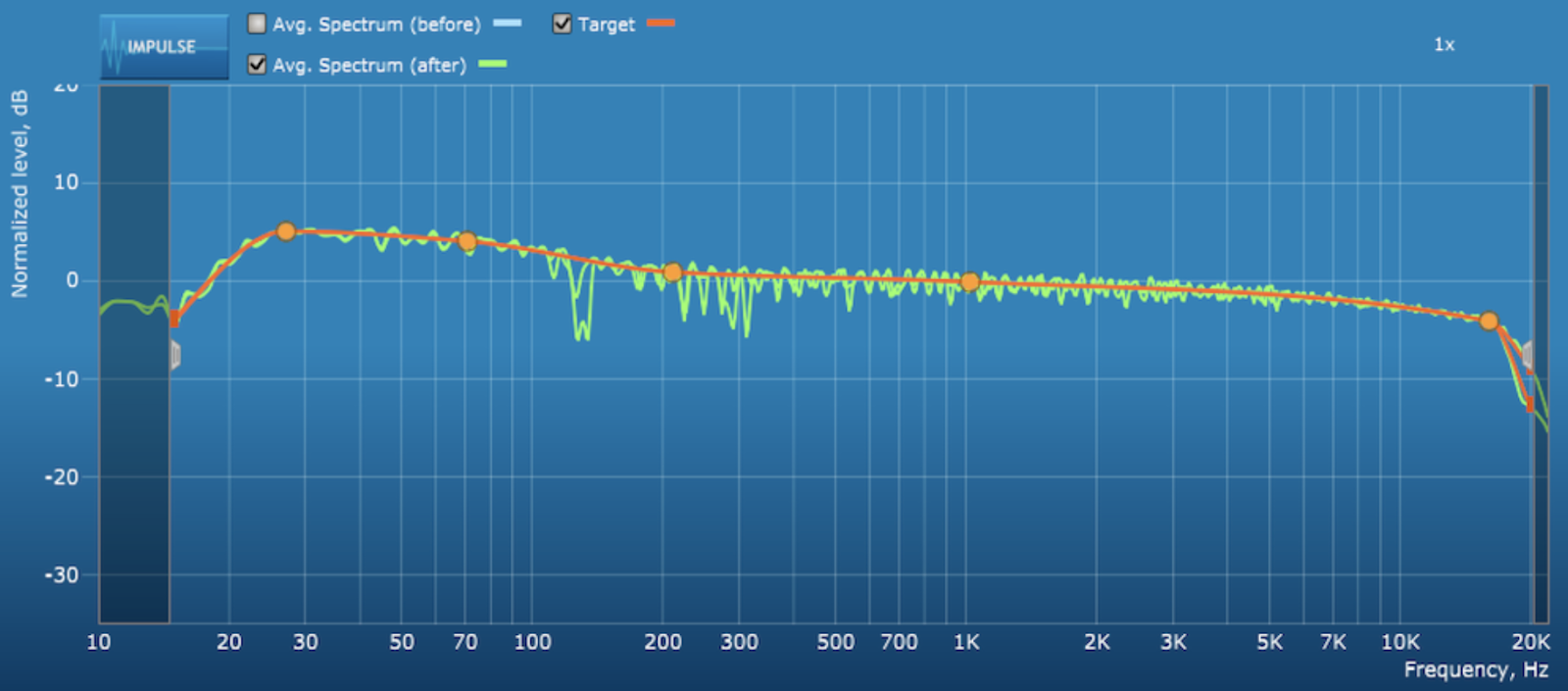The width and height of the screenshot is (1568, 691).
Task: Select the orange target start marker at left edge
Action: point(174,319)
